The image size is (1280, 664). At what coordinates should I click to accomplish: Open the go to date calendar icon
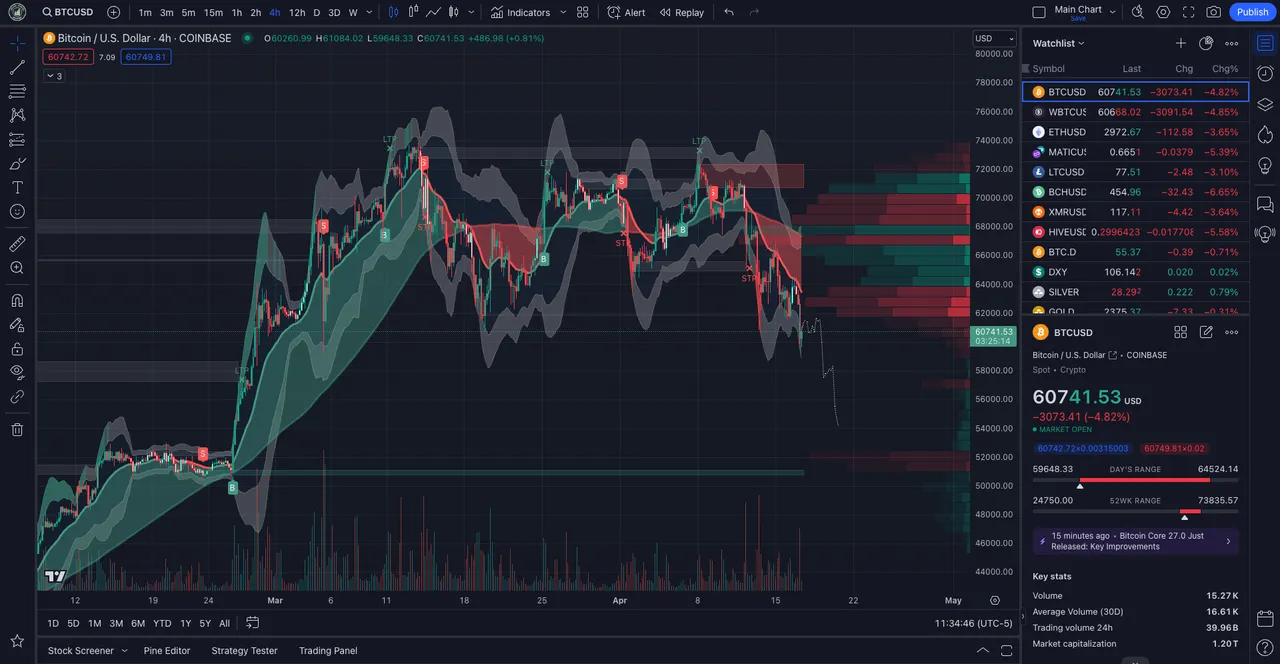pos(252,623)
